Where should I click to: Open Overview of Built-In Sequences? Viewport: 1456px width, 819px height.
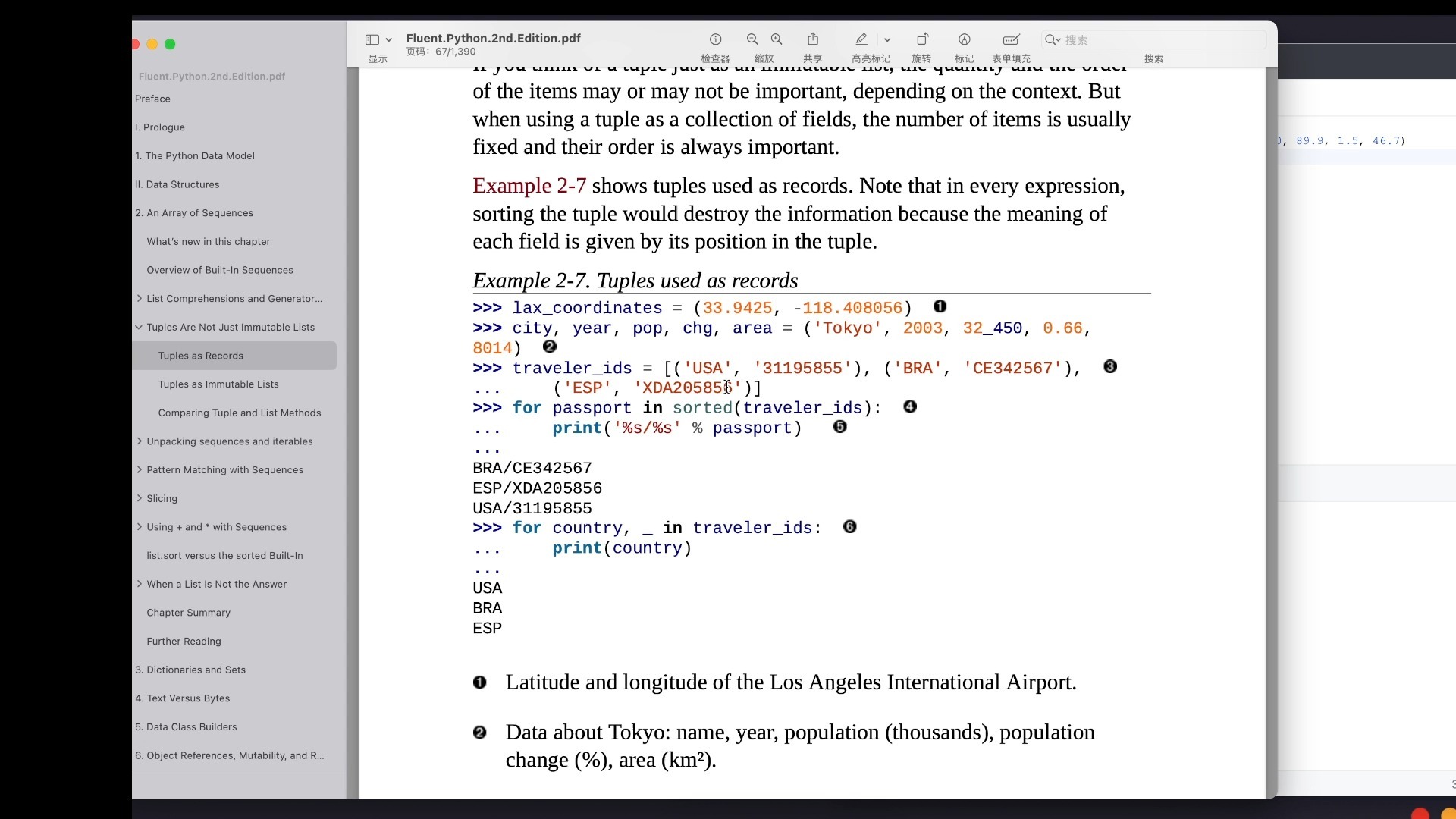coord(220,270)
